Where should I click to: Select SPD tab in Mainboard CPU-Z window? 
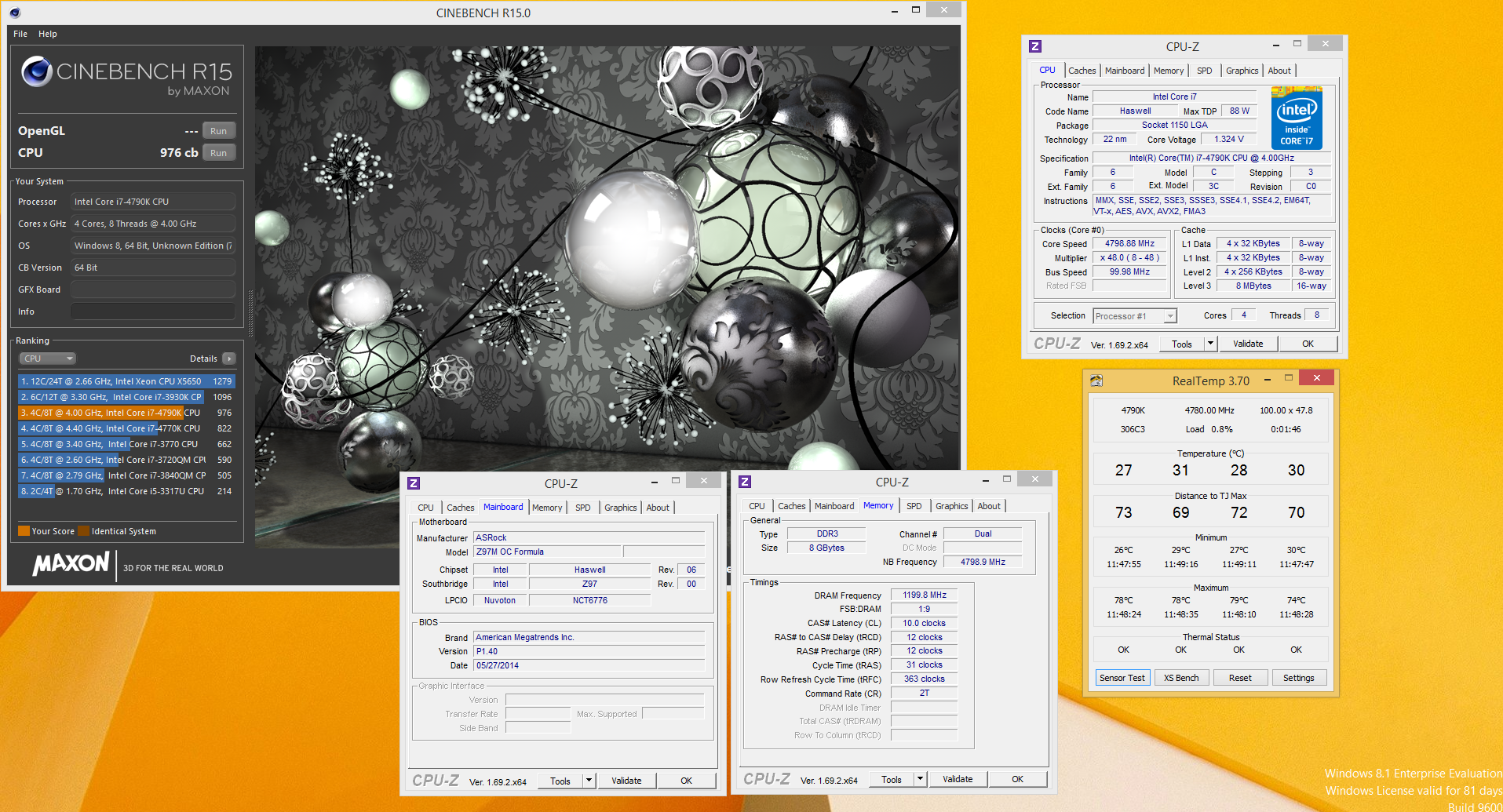pos(582,508)
